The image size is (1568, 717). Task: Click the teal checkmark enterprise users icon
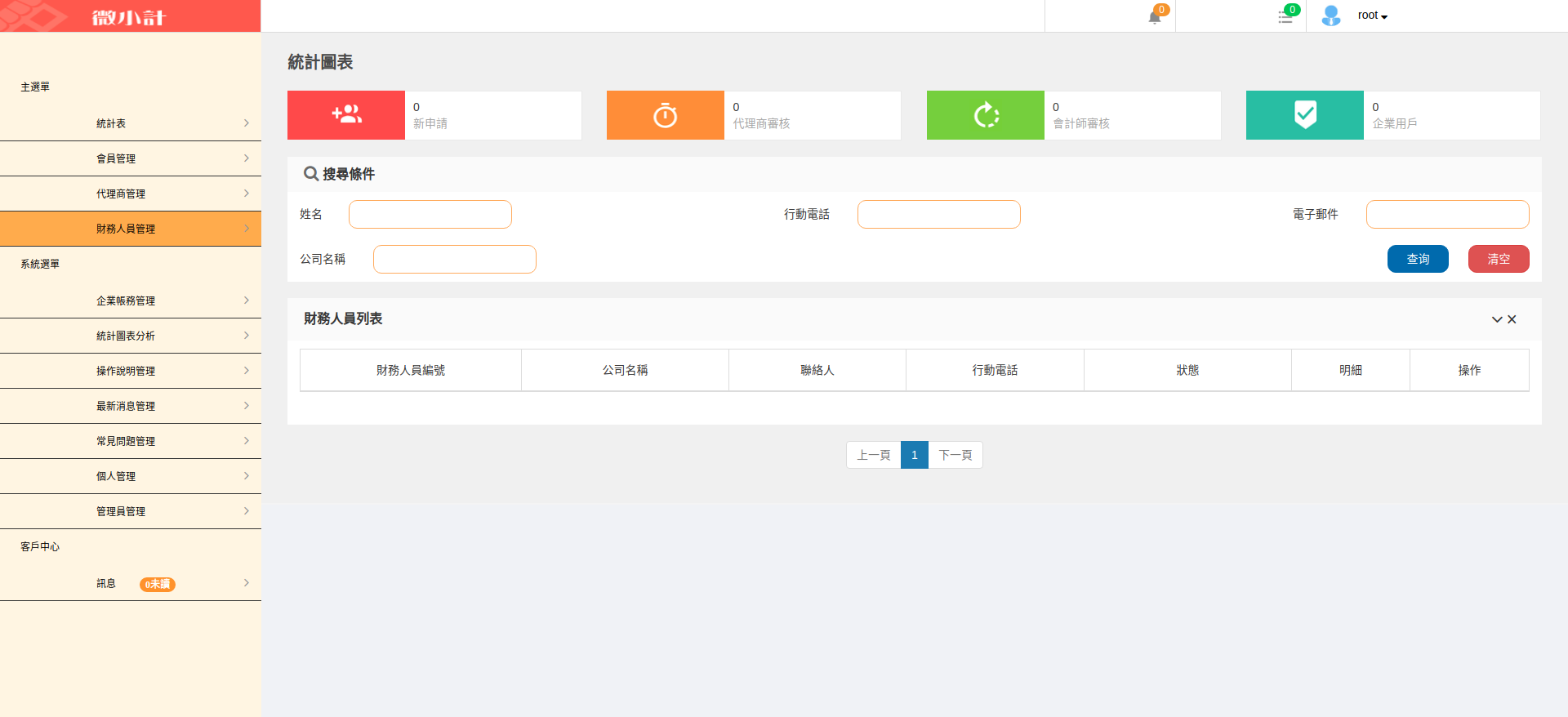[1304, 115]
